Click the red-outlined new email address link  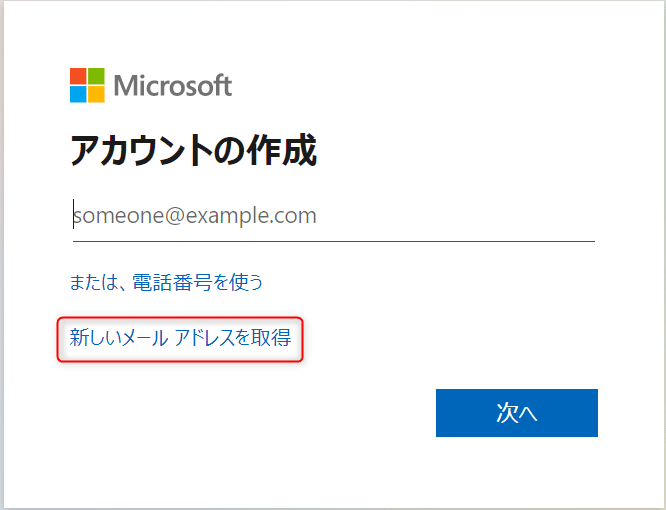(x=180, y=338)
